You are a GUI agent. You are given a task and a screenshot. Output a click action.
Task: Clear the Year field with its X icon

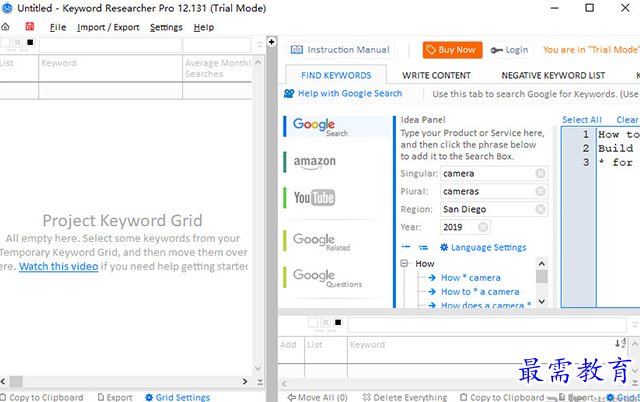pos(483,227)
